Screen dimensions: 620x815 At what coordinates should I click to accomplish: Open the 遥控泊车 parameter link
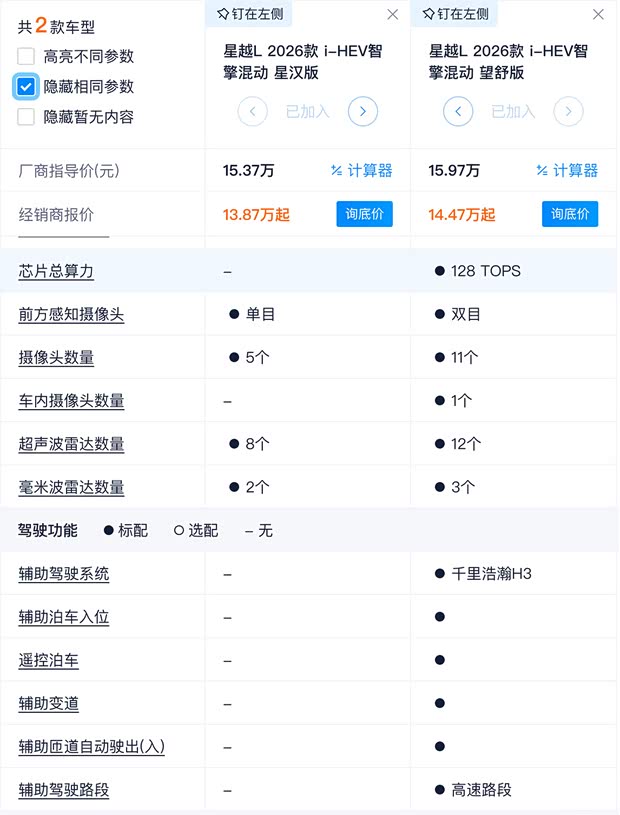coord(49,660)
